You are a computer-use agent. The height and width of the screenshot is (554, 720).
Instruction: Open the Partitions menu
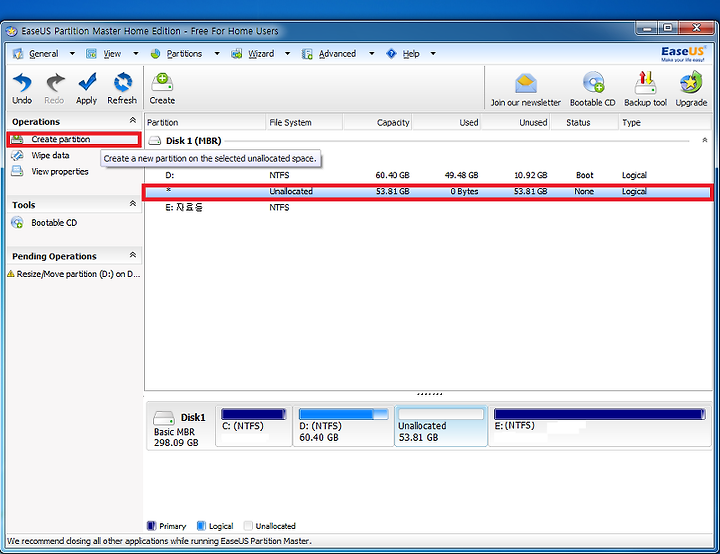click(184, 54)
